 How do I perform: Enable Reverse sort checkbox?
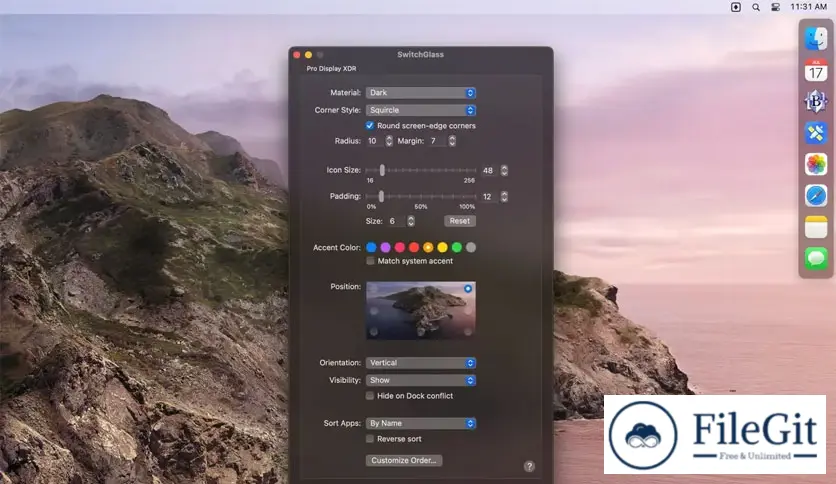pos(369,439)
